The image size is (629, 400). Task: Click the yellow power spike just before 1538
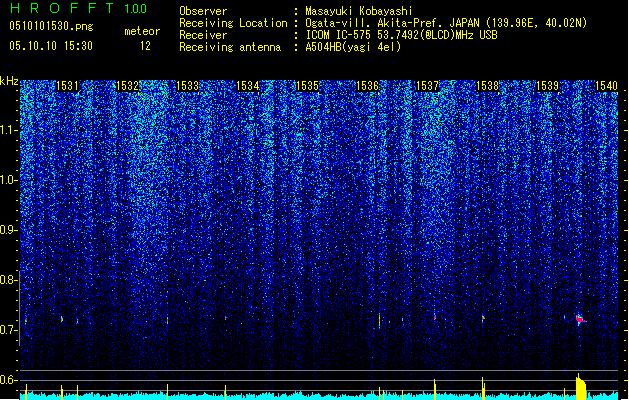tap(483, 388)
